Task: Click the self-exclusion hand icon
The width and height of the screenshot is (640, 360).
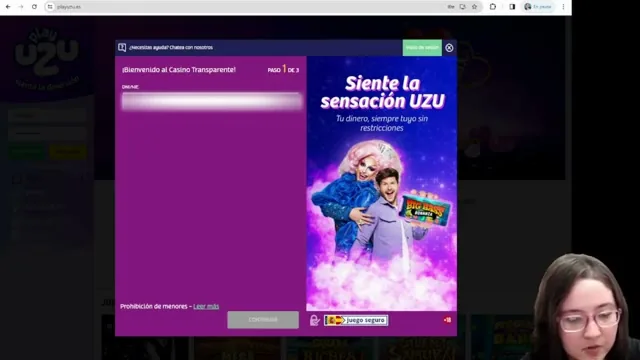Action: 315,320
